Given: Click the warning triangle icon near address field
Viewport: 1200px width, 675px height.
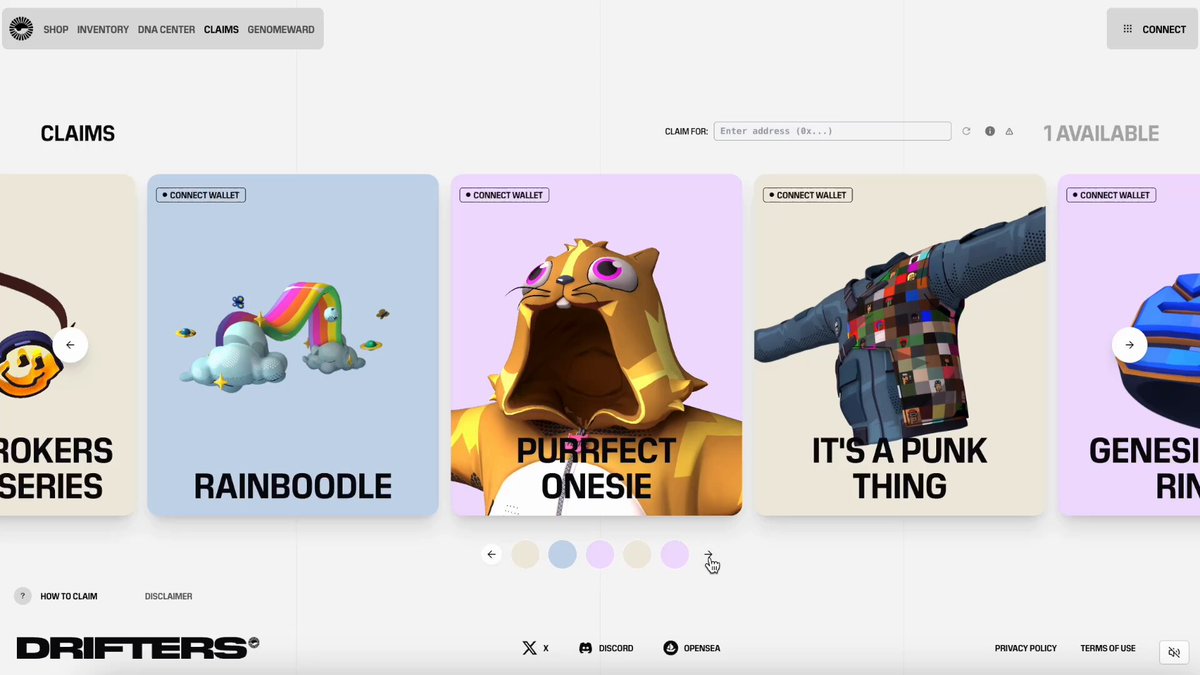Looking at the screenshot, I should pyautogui.click(x=1009, y=131).
